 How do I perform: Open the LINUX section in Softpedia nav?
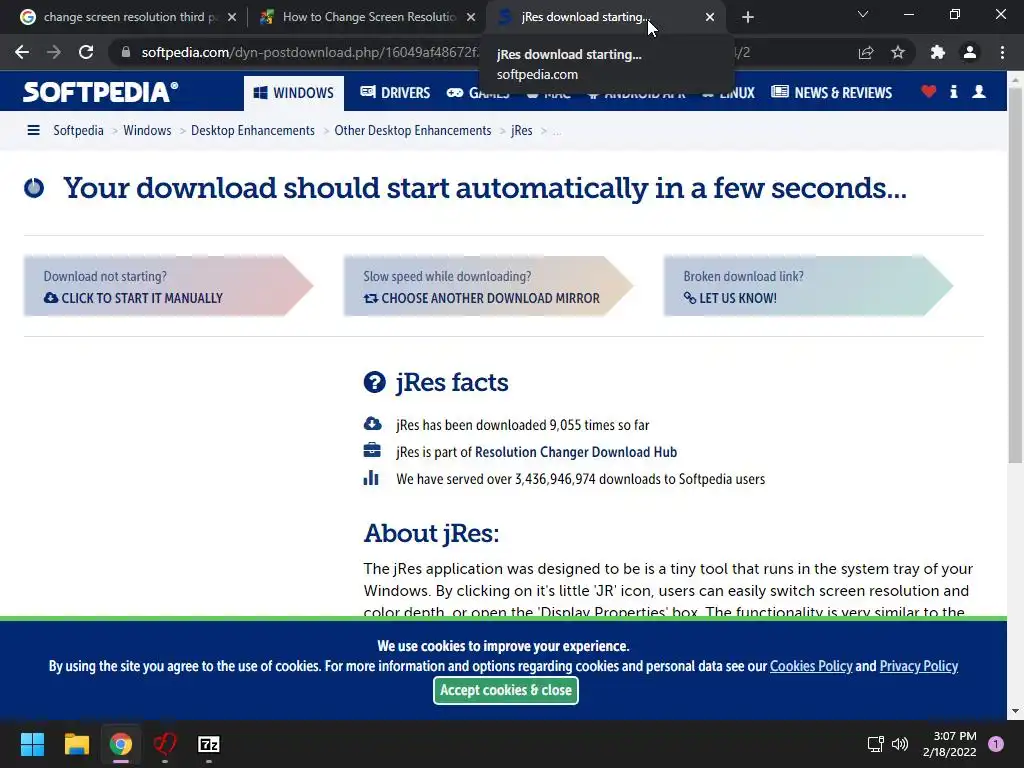click(729, 93)
